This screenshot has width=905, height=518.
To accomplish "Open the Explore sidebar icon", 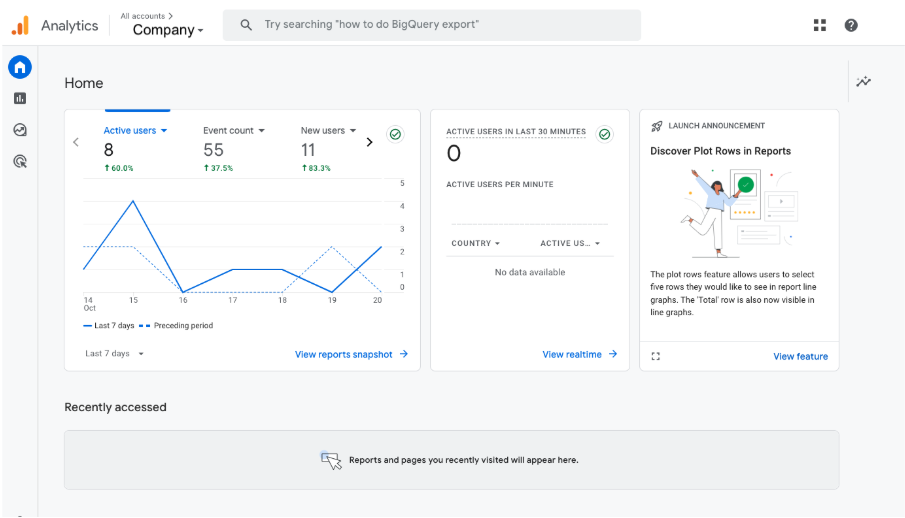I will [x=20, y=130].
